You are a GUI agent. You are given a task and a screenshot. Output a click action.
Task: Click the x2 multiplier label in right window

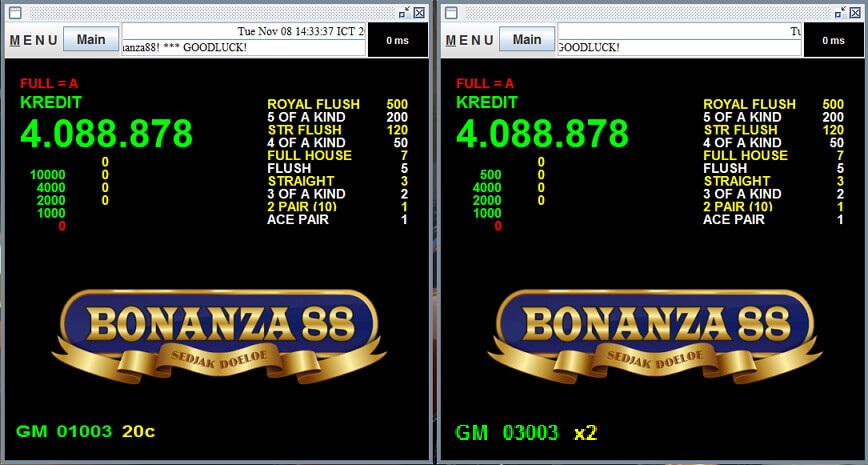(585, 433)
